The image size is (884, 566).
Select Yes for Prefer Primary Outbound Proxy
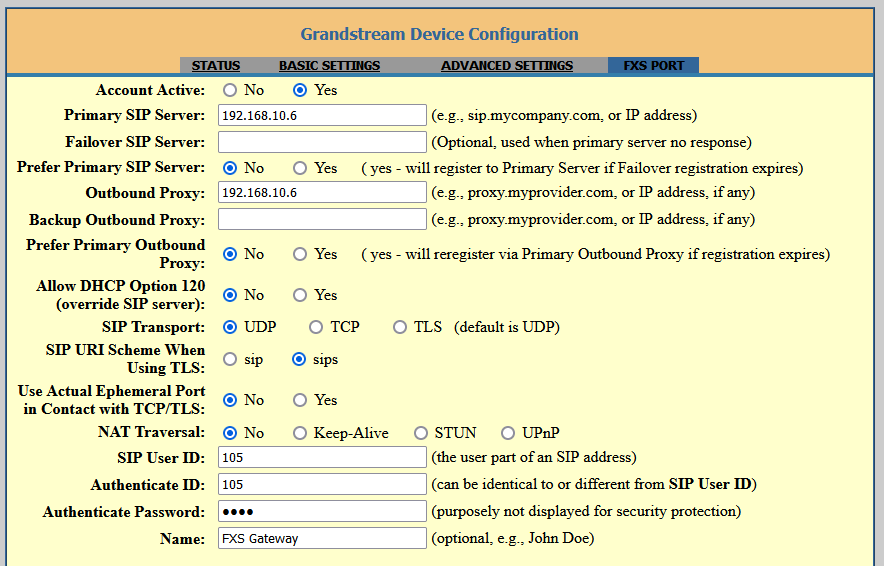pos(300,254)
